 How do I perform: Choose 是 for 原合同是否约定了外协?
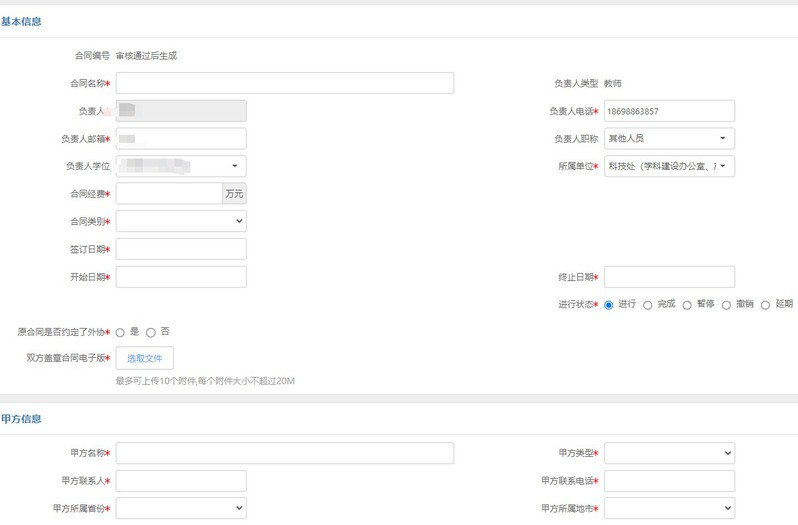pos(120,332)
